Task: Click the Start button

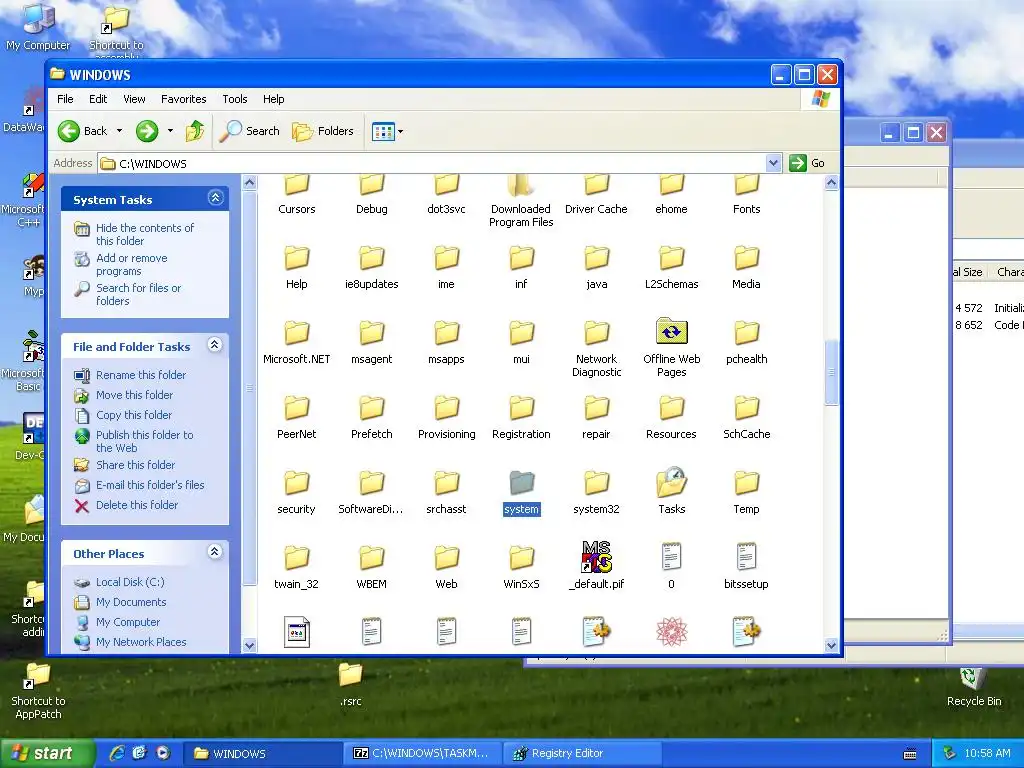Action: point(47,754)
